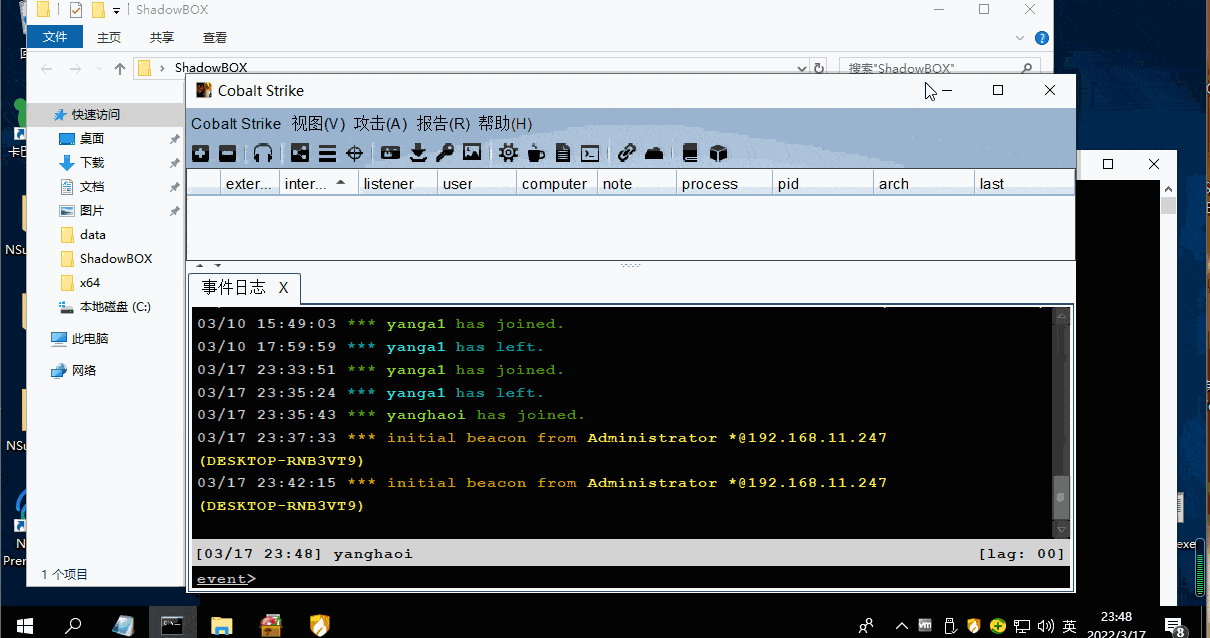
Task: Open the Credentials icon in toolbar
Action: [x=391, y=153]
